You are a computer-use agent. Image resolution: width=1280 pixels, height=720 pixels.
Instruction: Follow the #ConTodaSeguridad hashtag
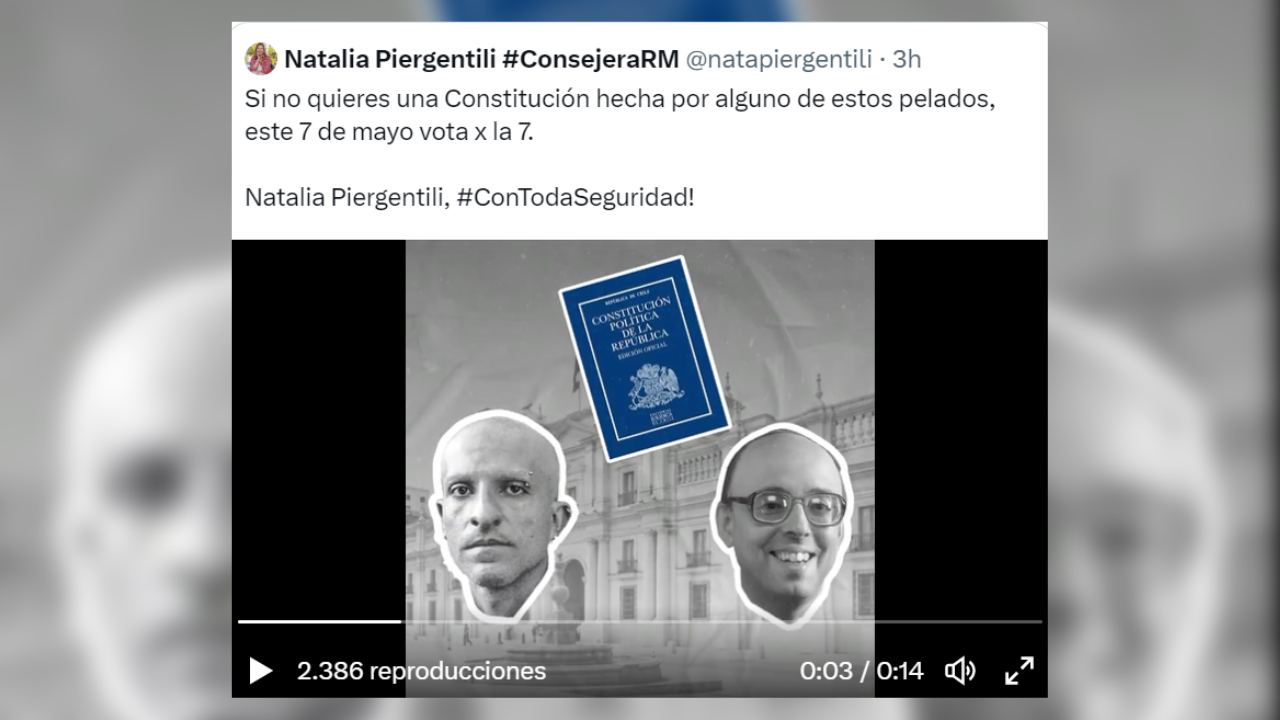575,197
